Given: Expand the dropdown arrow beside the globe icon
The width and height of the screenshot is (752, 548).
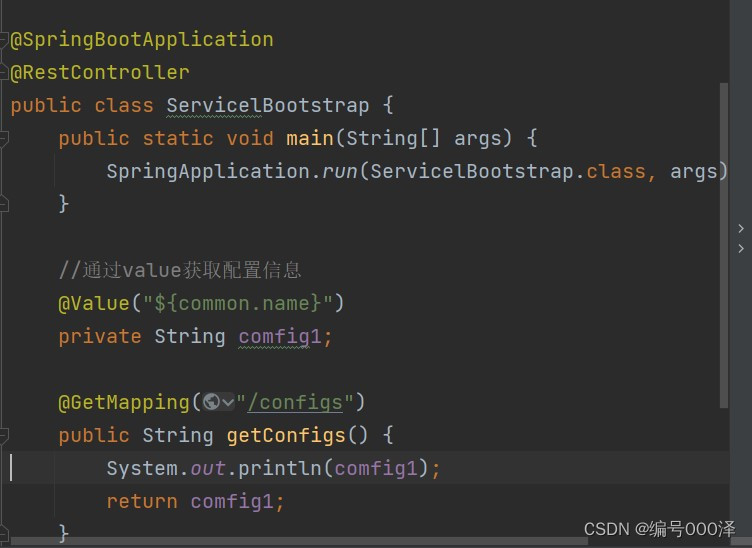Looking at the screenshot, I should (228, 402).
